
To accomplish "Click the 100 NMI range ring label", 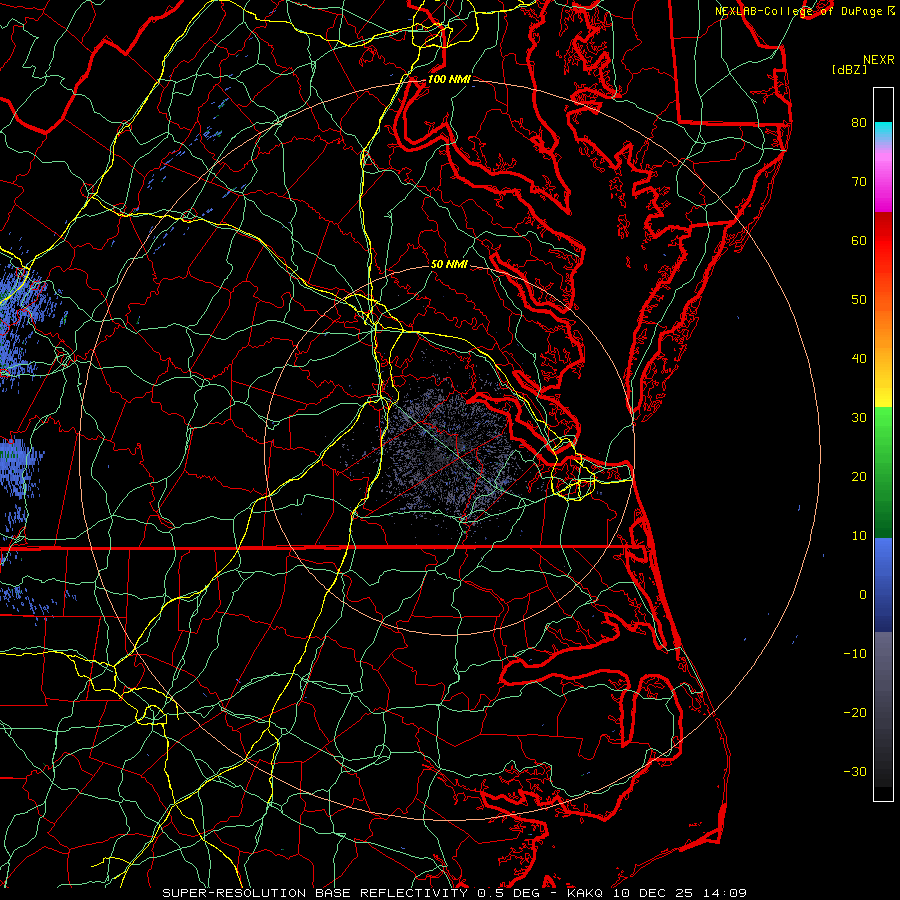I will [x=449, y=79].
